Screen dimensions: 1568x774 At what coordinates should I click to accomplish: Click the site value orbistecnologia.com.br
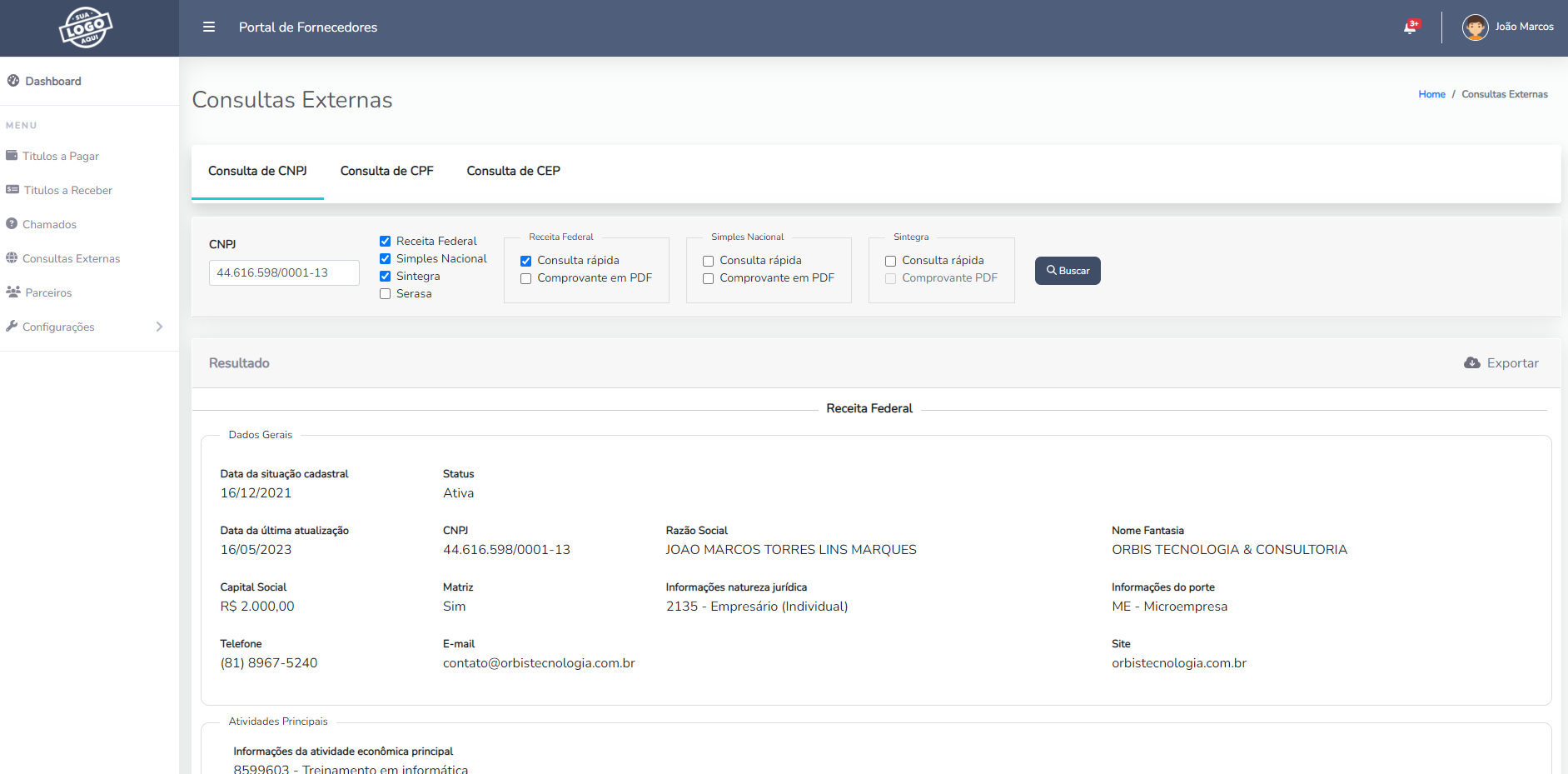[1179, 663]
